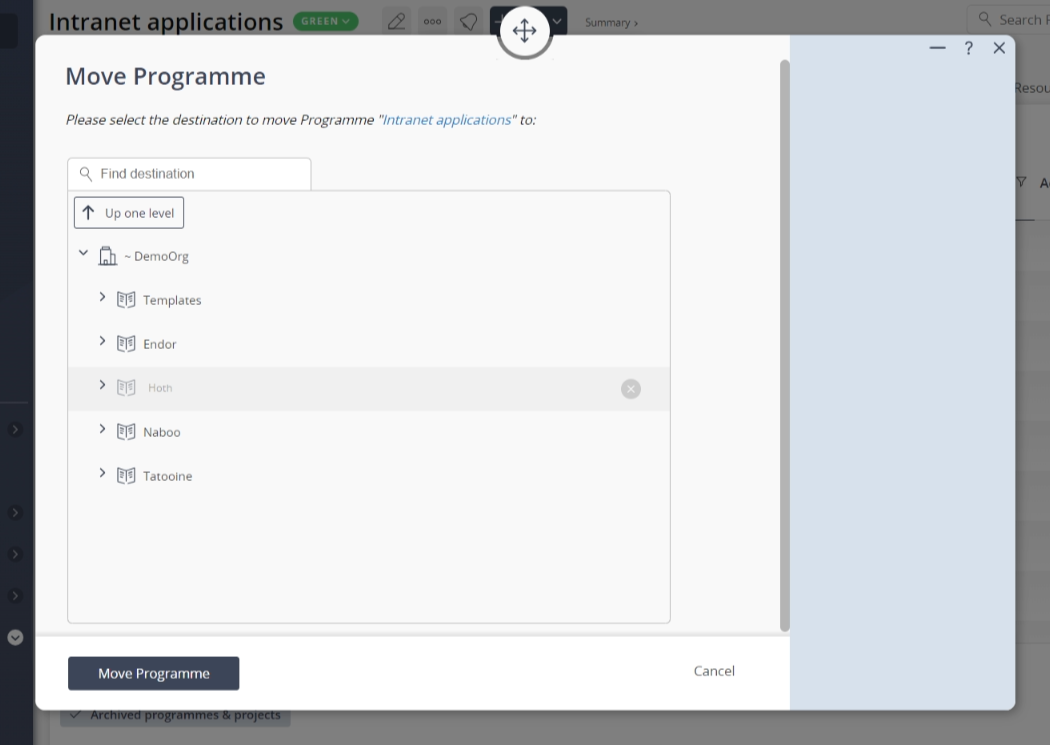Toggle Archived programmes & projects filter
The width and height of the screenshot is (1050, 745).
175,715
